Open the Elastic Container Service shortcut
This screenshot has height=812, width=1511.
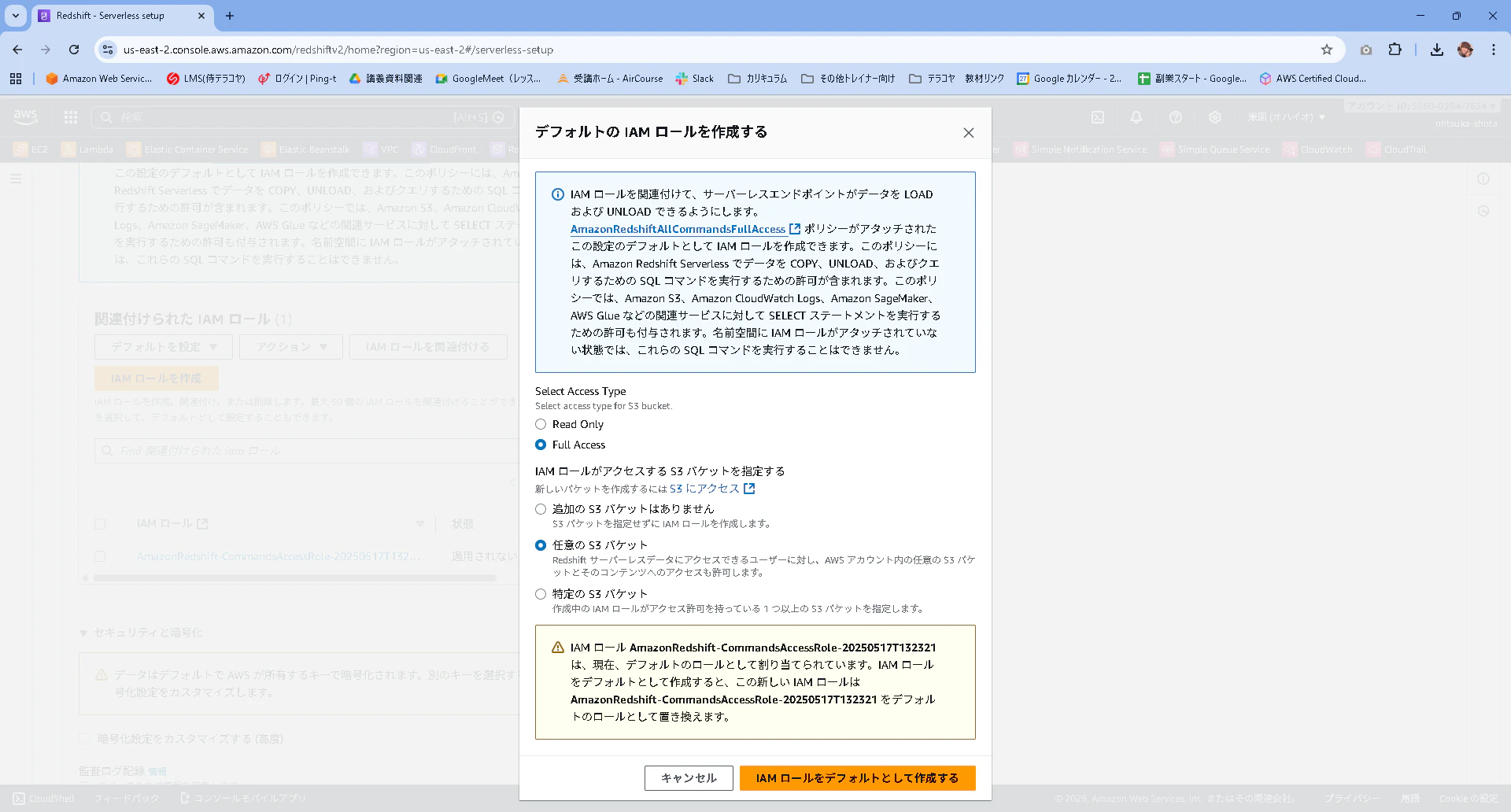coord(187,149)
